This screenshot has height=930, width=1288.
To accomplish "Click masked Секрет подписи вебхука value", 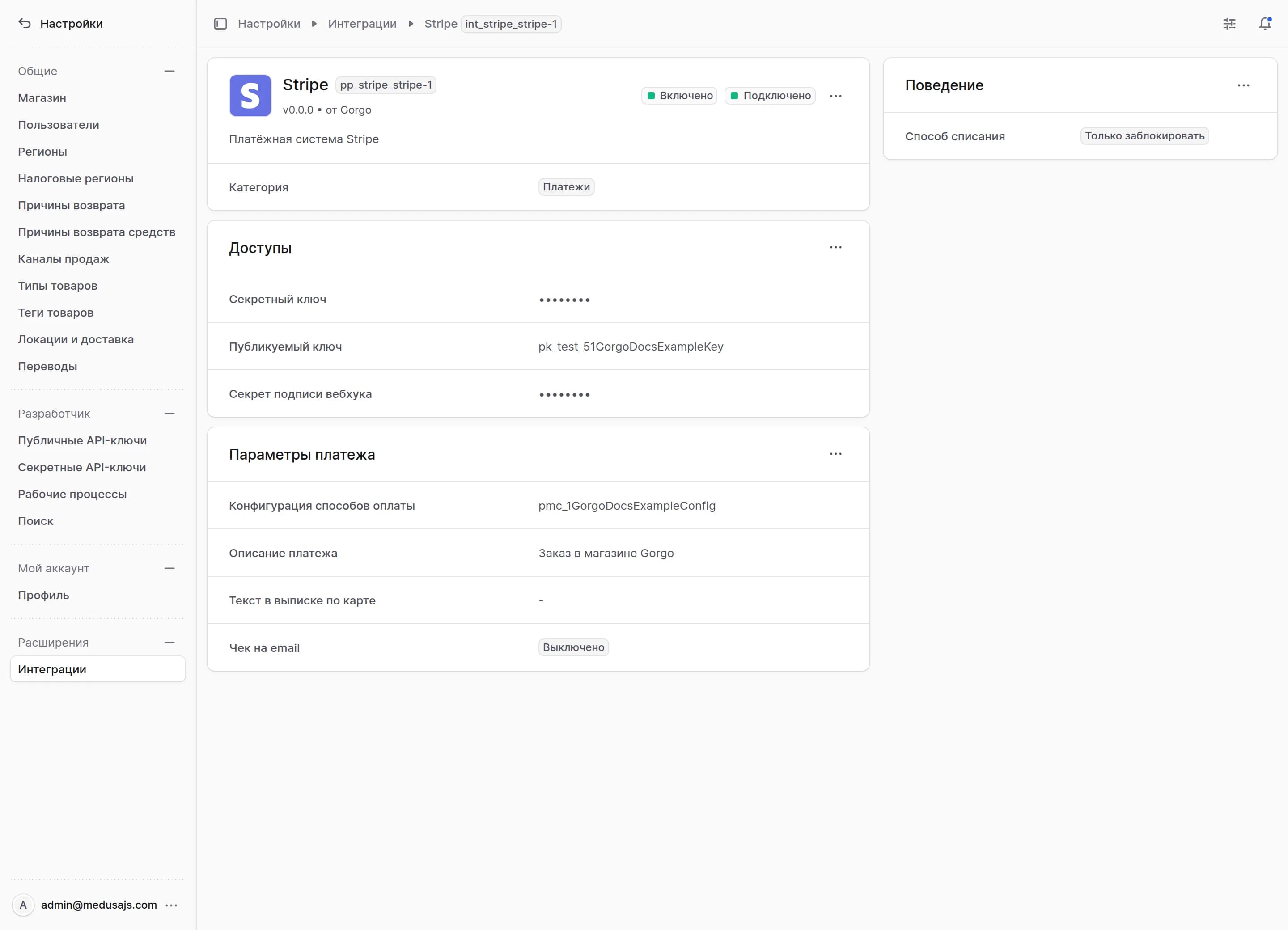I will click(564, 395).
